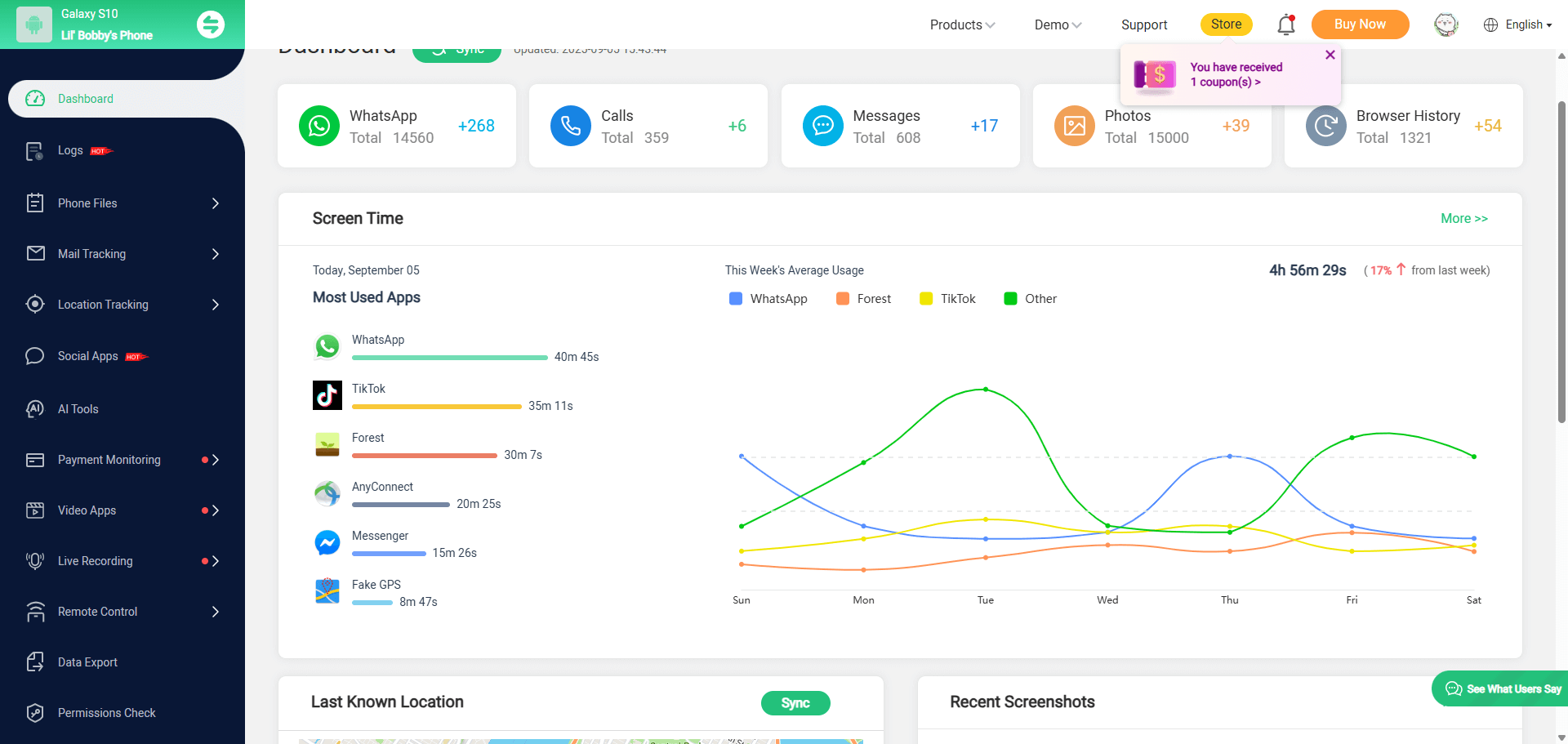Click the Browser History +54 count
This screenshot has height=744, width=1568.
point(1488,126)
